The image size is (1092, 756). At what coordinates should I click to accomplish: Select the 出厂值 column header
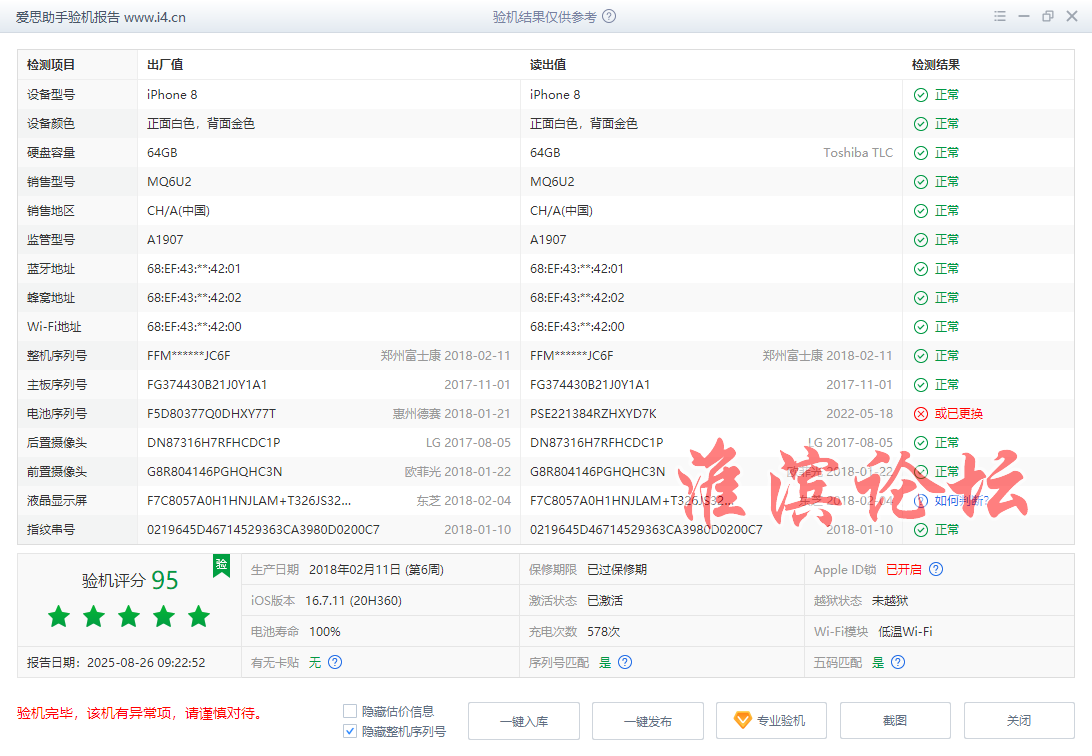165,65
